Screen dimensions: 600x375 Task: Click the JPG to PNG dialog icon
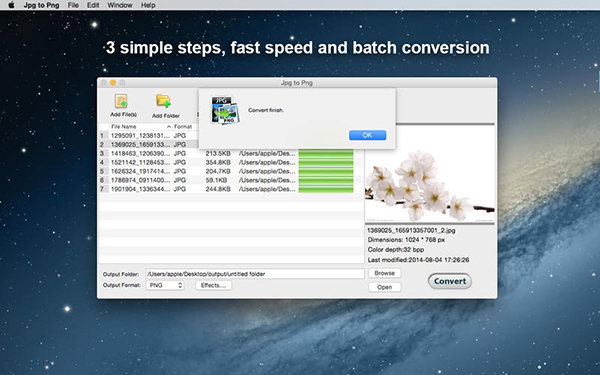(225, 110)
